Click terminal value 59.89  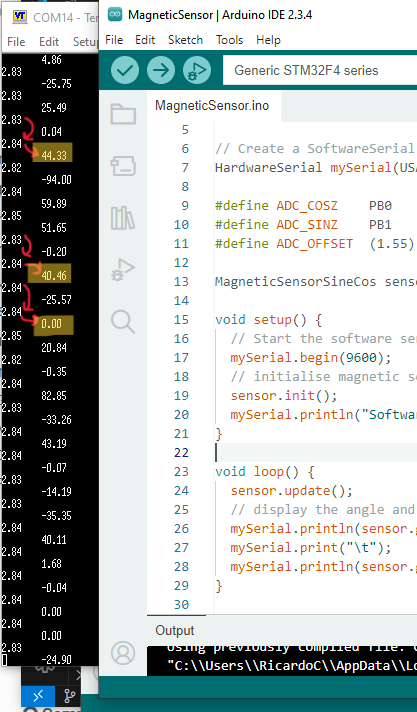[x=54, y=204]
